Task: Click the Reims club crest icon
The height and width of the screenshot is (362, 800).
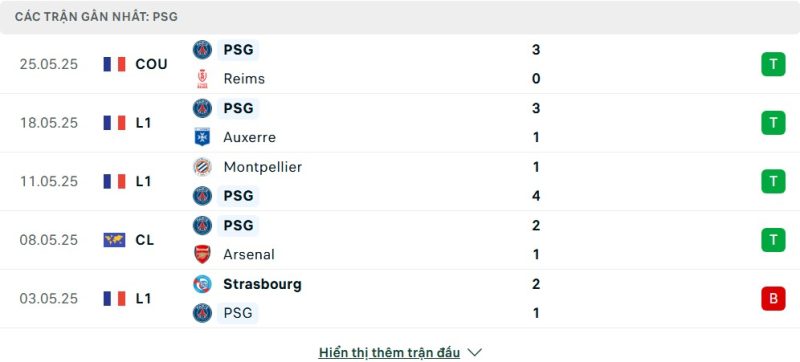Action: 203,79
